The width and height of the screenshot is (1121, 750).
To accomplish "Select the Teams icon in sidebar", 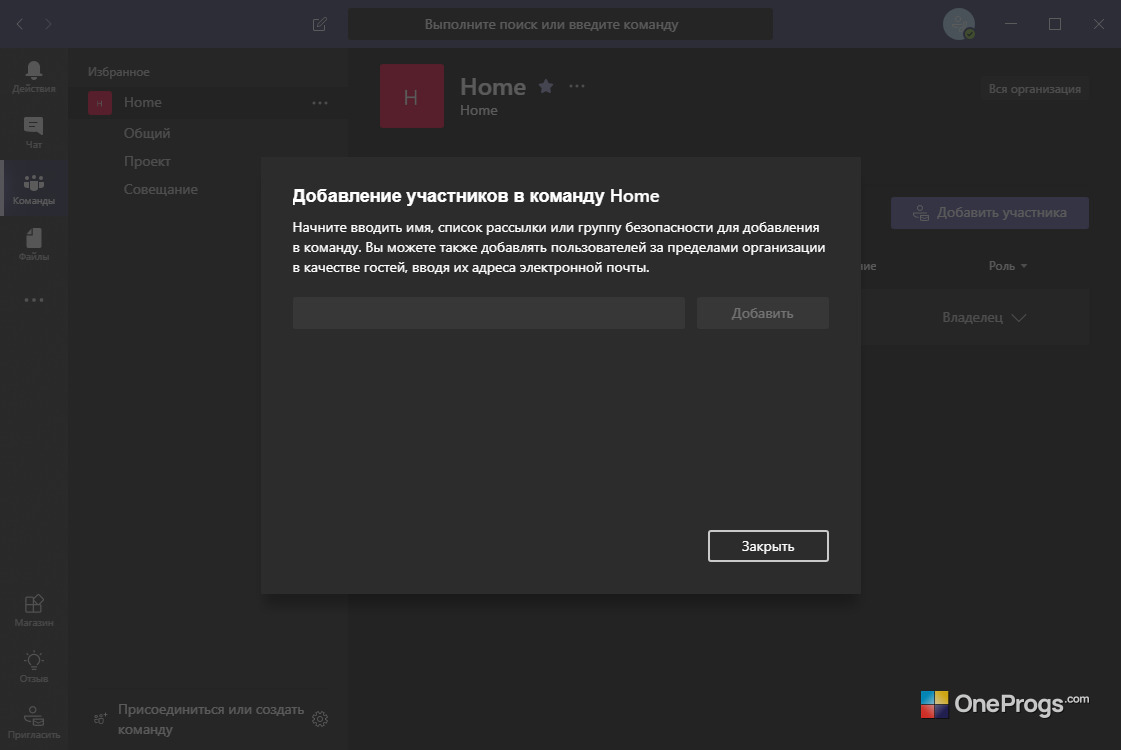I will [34, 189].
